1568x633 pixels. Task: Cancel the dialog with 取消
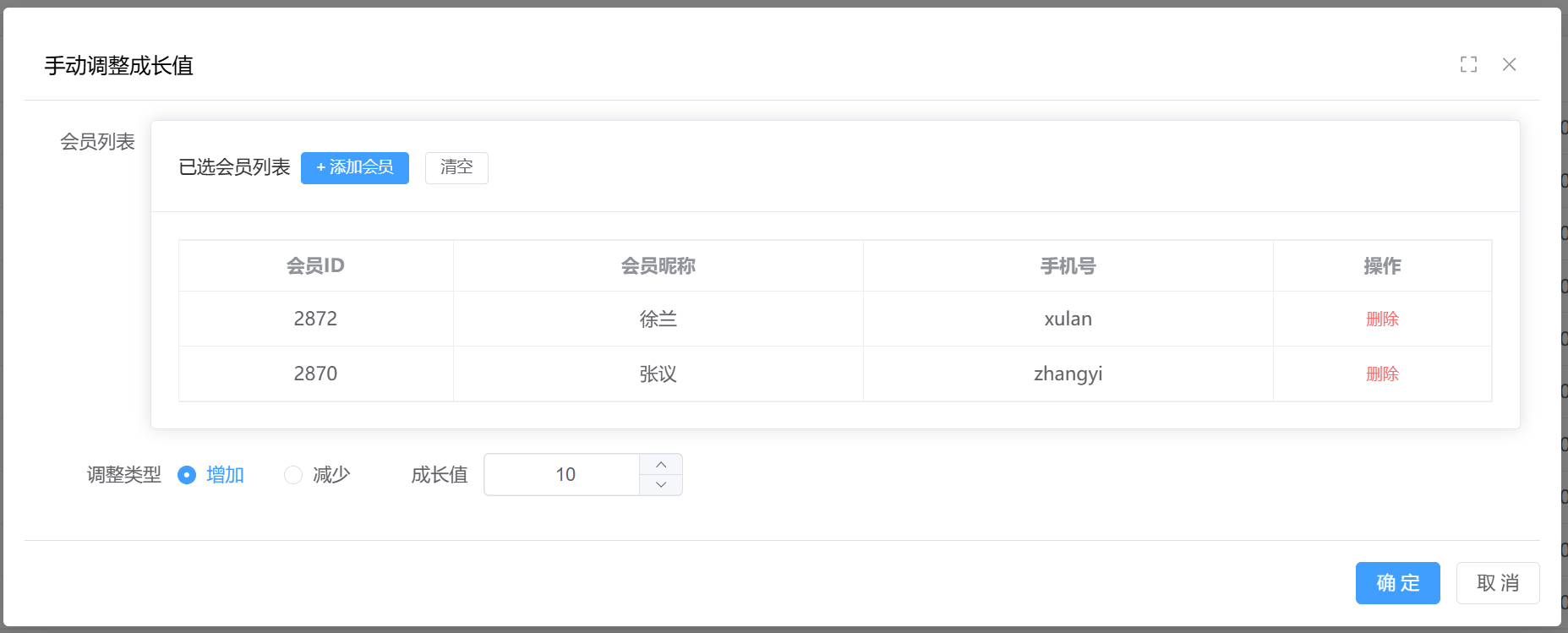click(1497, 583)
